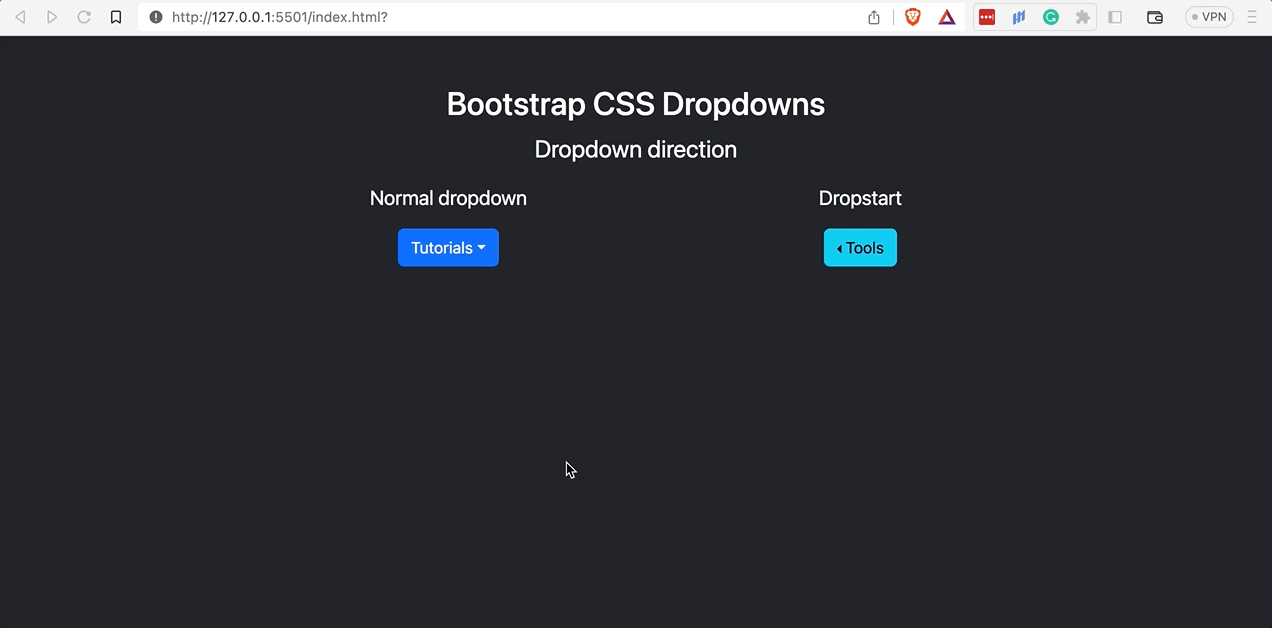Open the Tutorials dropdown
This screenshot has height=628, width=1272.
coord(448,247)
